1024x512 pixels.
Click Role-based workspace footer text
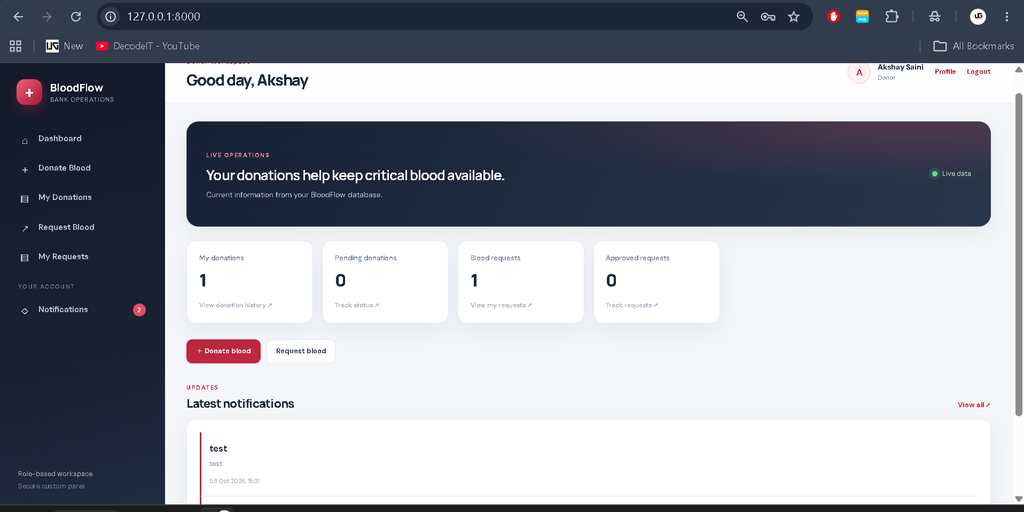click(x=55, y=474)
